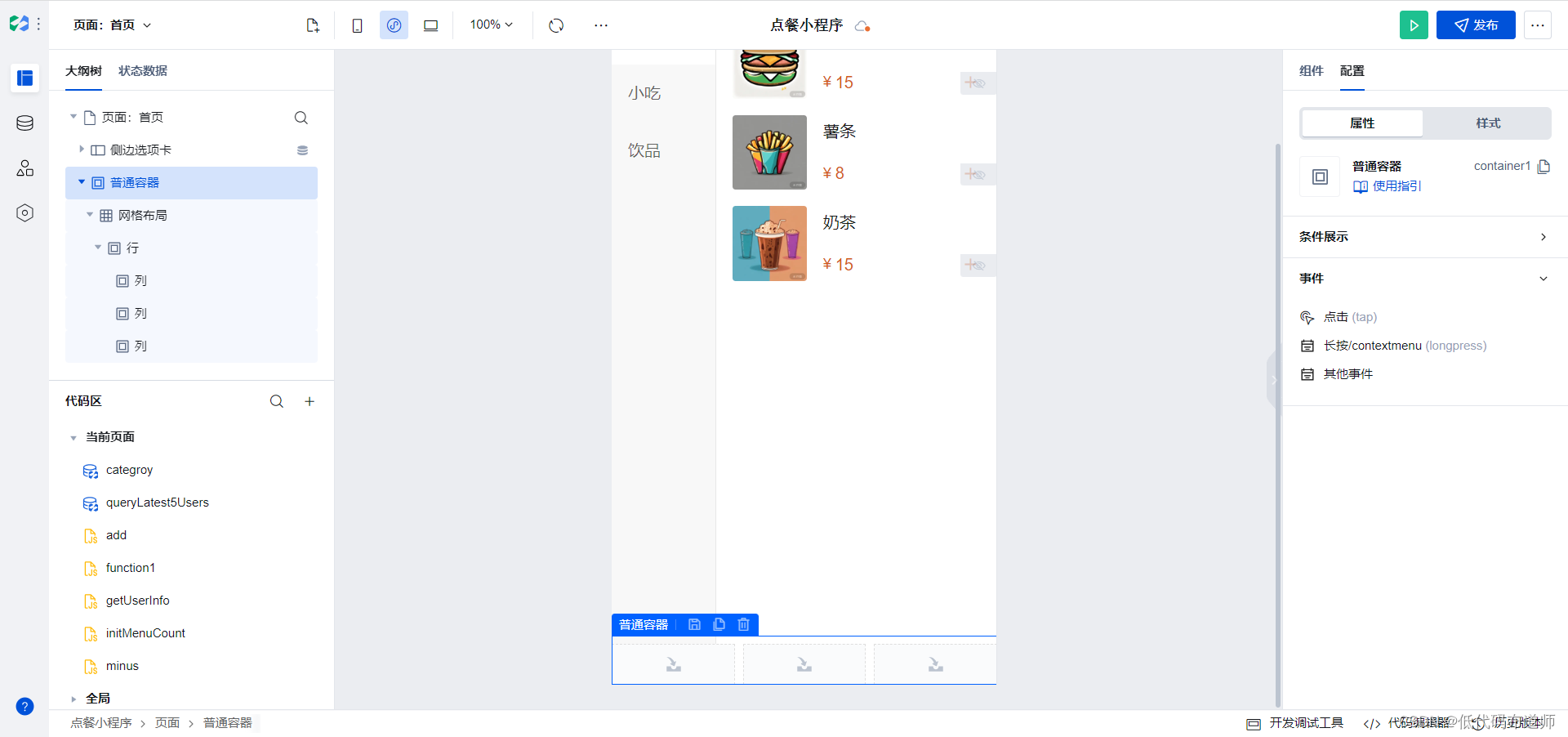Click the 发布 publish button
The width and height of the screenshot is (1568, 737).
point(1476,25)
